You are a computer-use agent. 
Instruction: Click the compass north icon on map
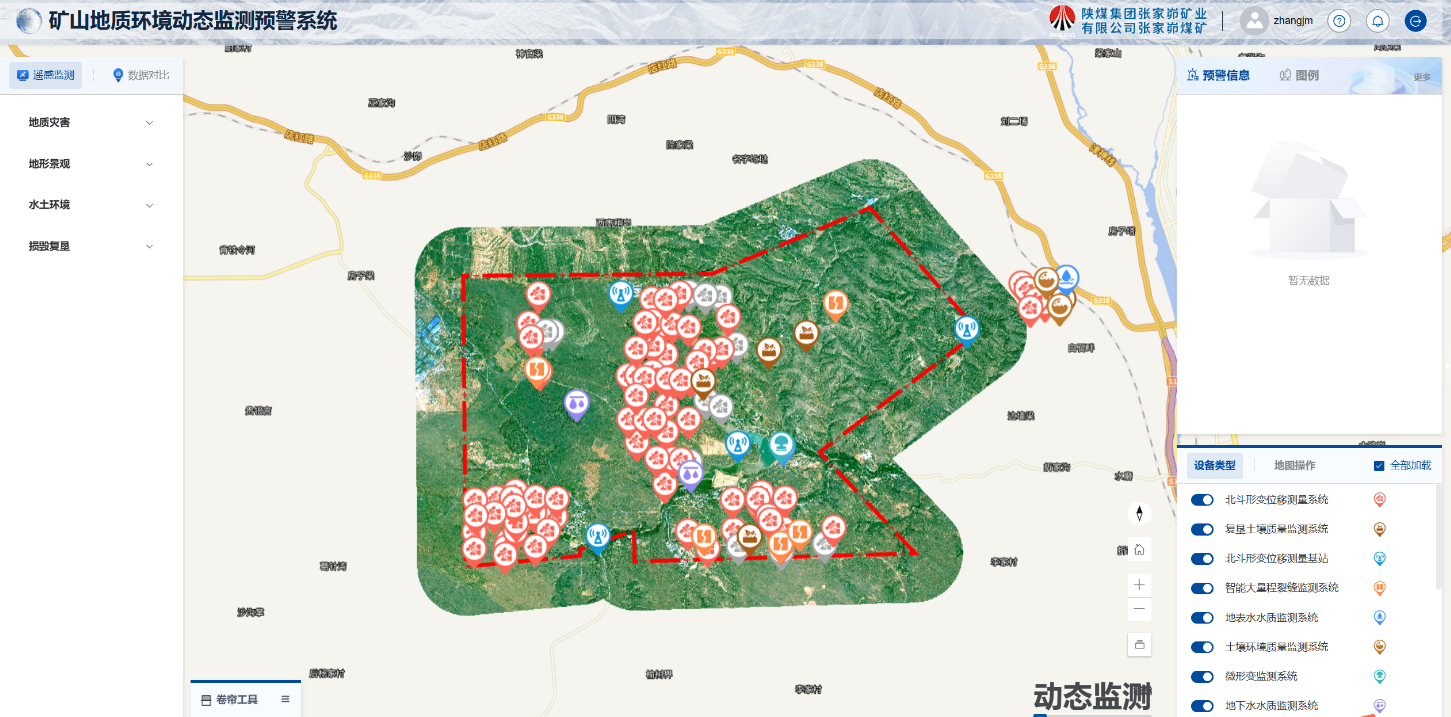point(1139,514)
